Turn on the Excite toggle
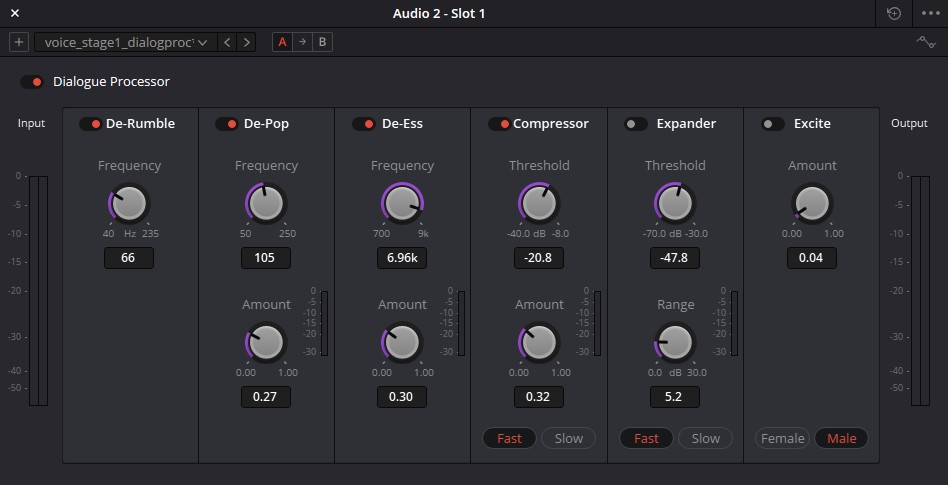This screenshot has width=948, height=485. pyautogui.click(x=772, y=124)
